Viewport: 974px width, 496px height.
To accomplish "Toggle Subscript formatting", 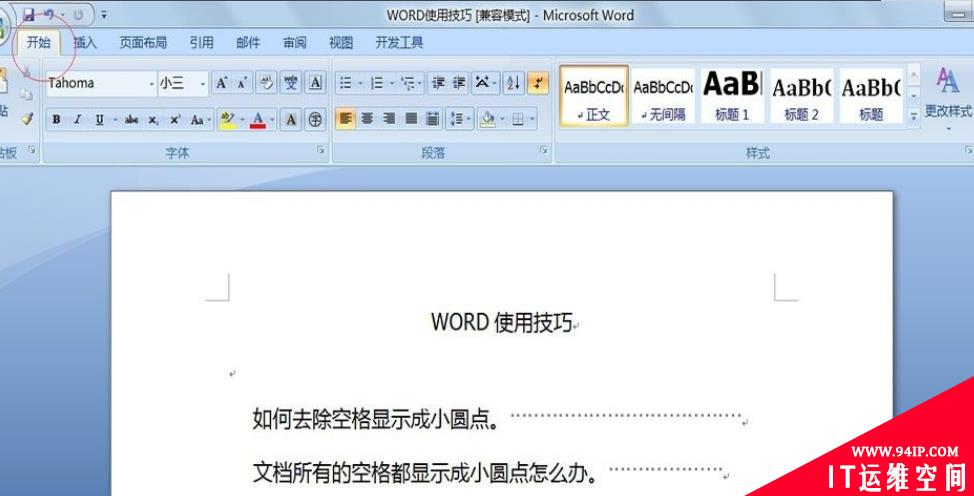I will tap(153, 119).
